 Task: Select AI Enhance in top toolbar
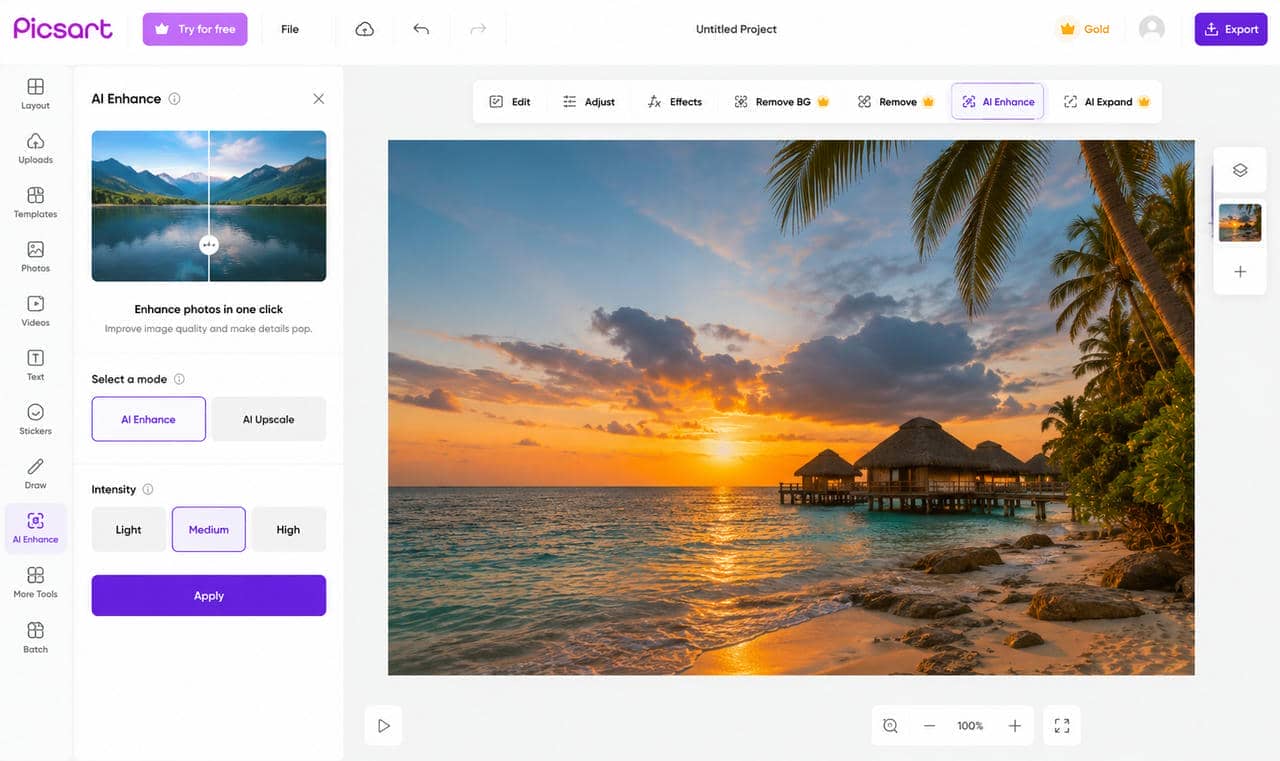[997, 102]
